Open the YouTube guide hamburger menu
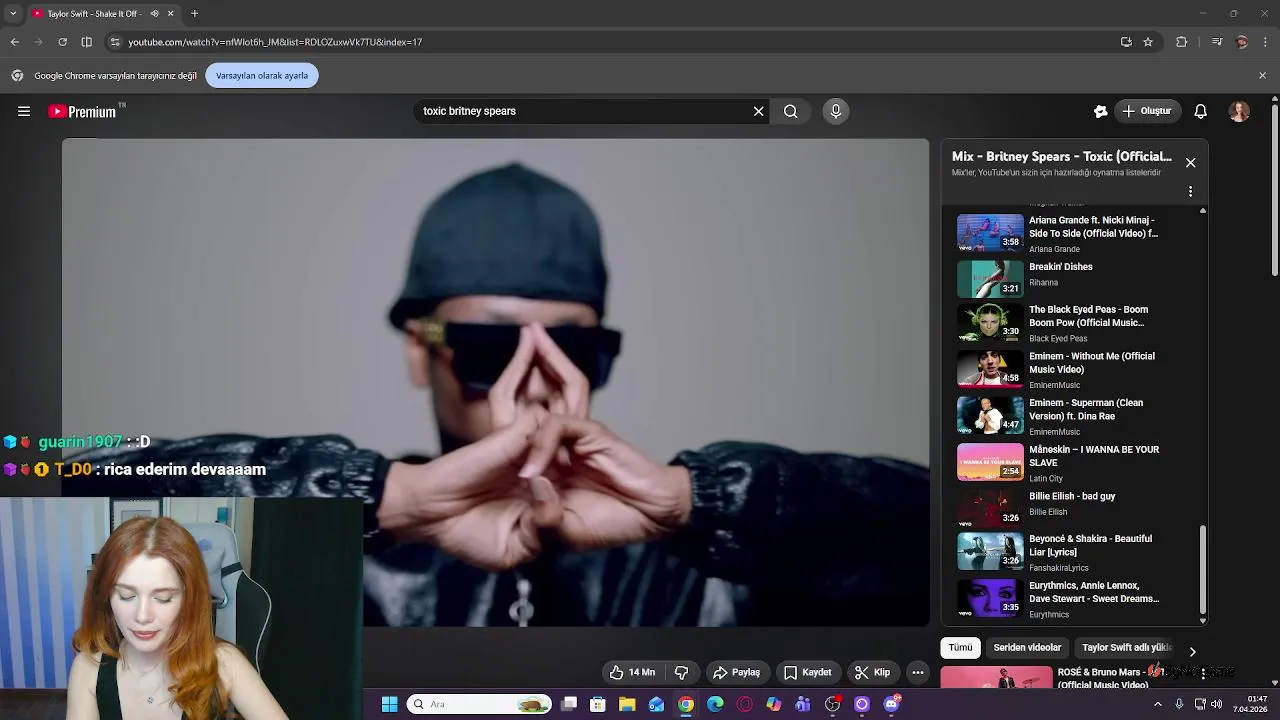1280x720 pixels. click(x=24, y=111)
